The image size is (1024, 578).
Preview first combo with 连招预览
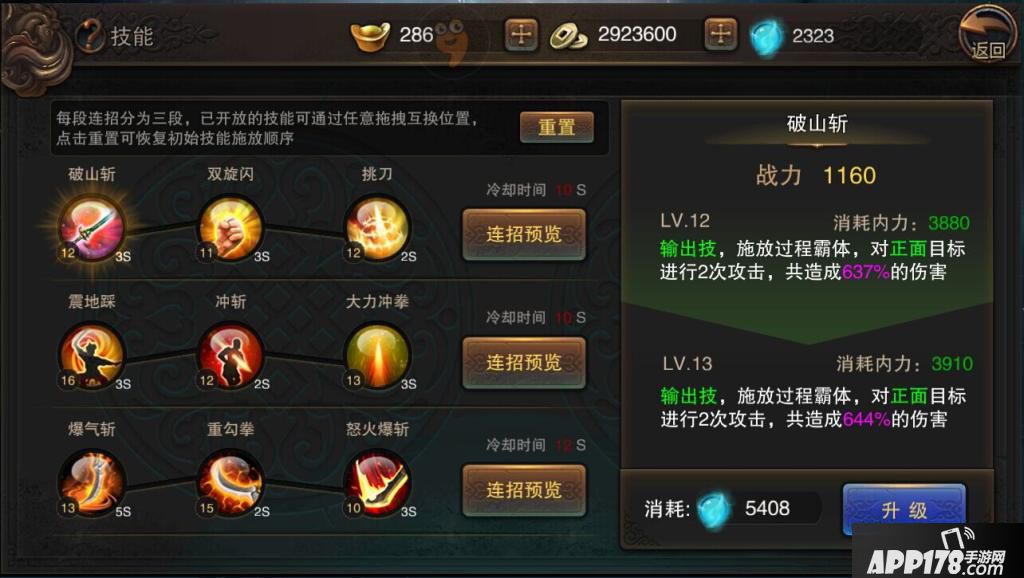click(524, 234)
